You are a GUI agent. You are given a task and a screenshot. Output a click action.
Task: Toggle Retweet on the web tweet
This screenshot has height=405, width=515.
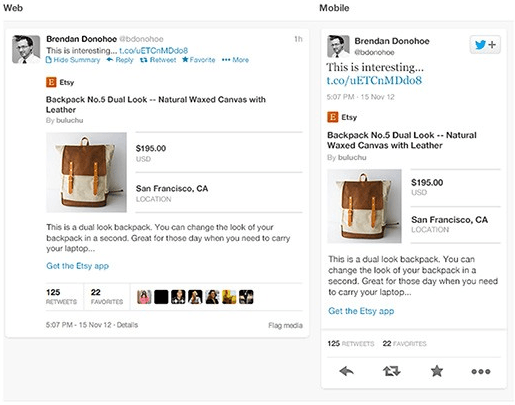click(158, 60)
